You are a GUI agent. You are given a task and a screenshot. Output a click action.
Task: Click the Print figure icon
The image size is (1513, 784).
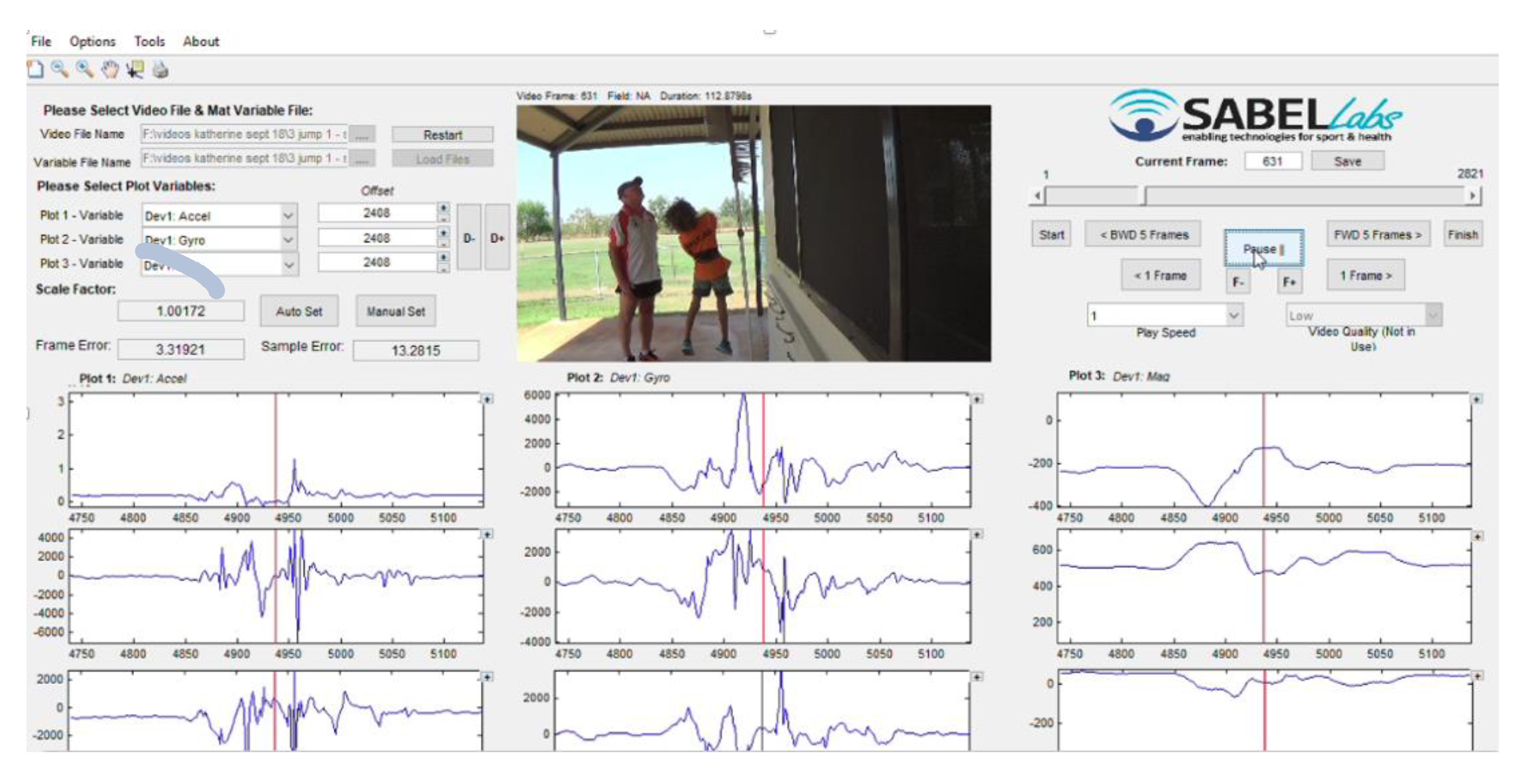click(x=160, y=70)
